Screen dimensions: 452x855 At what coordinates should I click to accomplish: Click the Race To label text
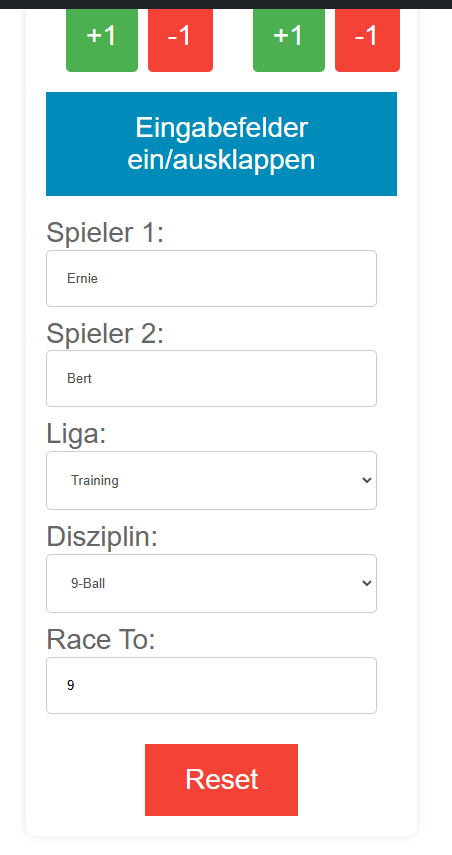[x=101, y=639]
